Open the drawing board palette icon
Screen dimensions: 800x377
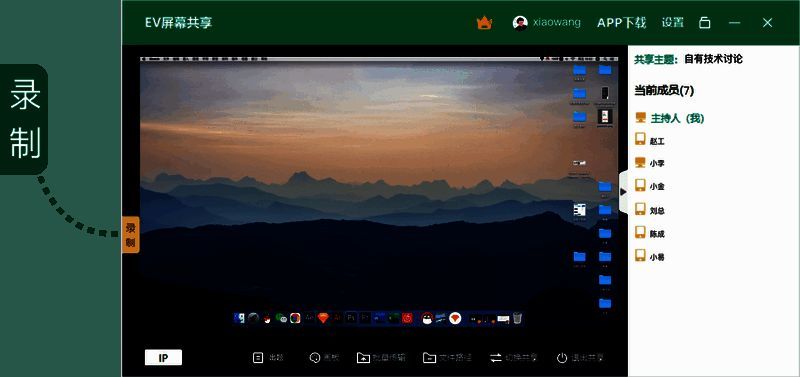[315, 358]
